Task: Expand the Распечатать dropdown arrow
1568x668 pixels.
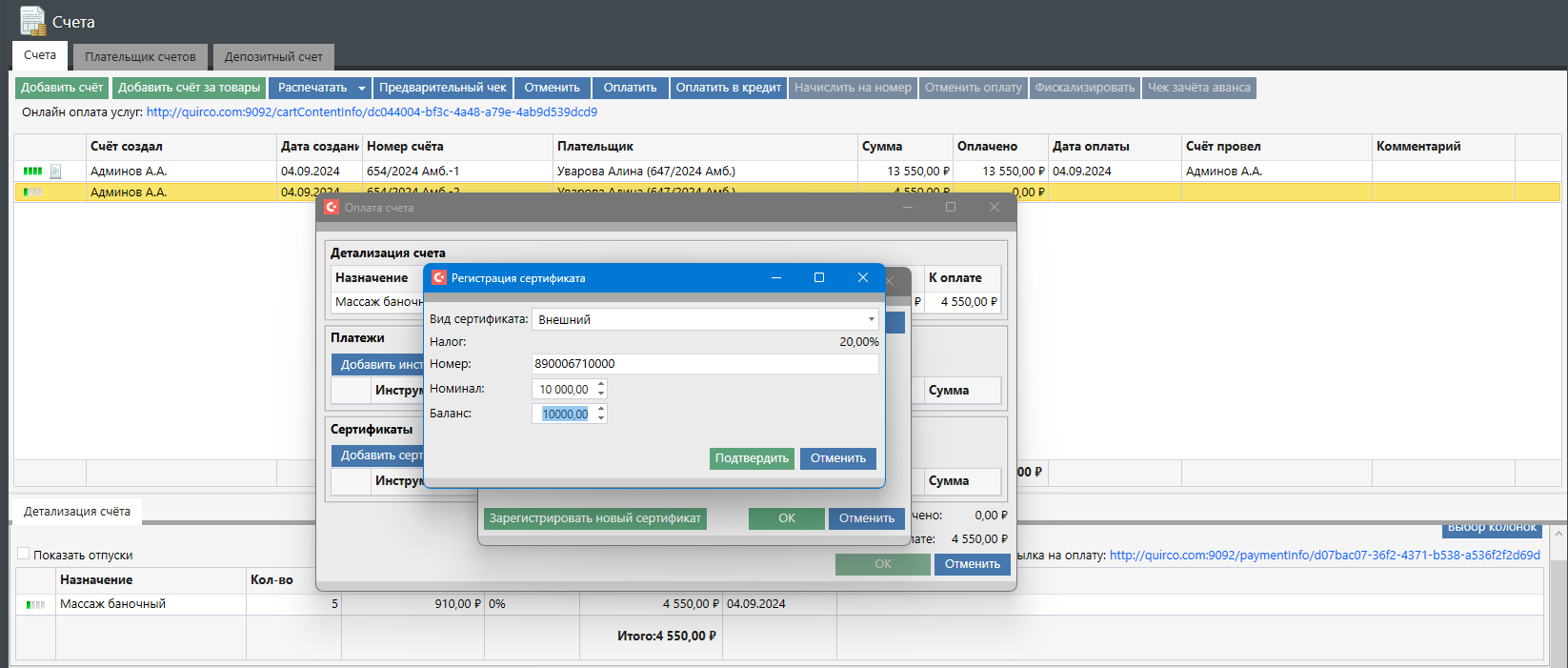Action: pos(362,89)
